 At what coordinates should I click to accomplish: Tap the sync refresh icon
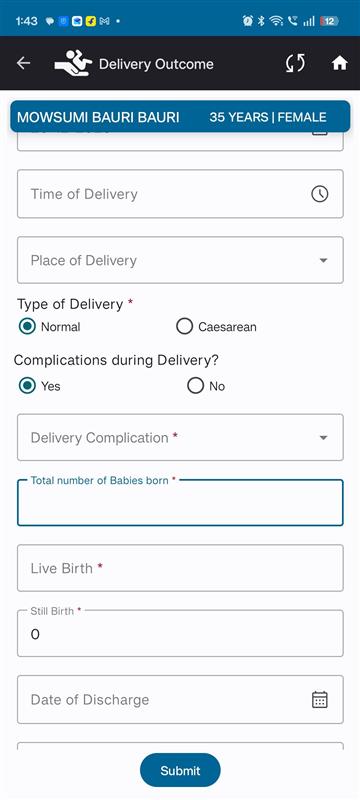pos(295,63)
